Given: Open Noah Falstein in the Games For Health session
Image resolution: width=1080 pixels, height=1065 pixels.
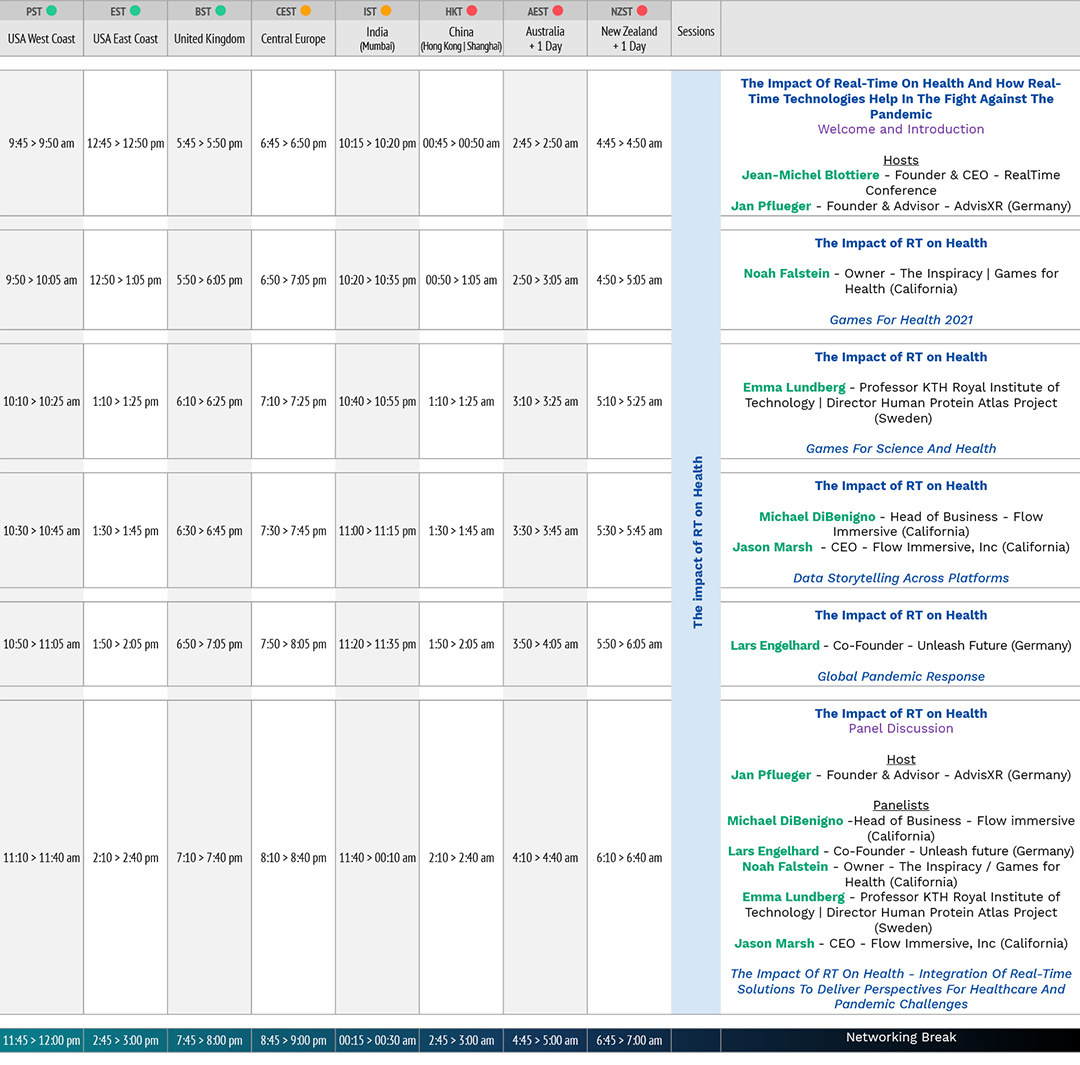Looking at the screenshot, I should click(x=787, y=273).
